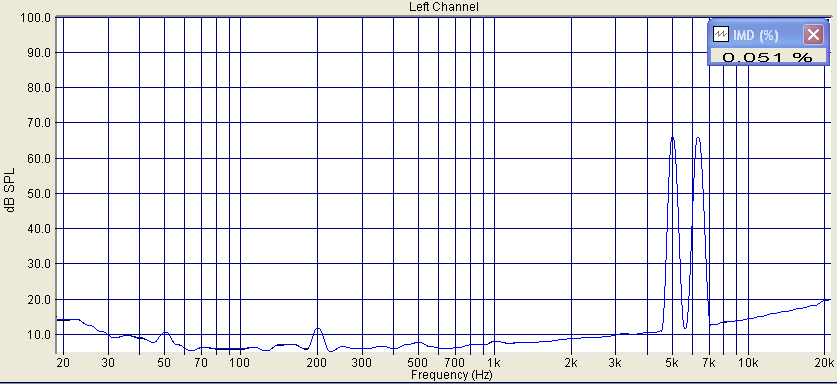Click the 70.0 dB axis value
Image resolution: width=837 pixels, height=384 pixels.
pyautogui.click(x=38, y=123)
